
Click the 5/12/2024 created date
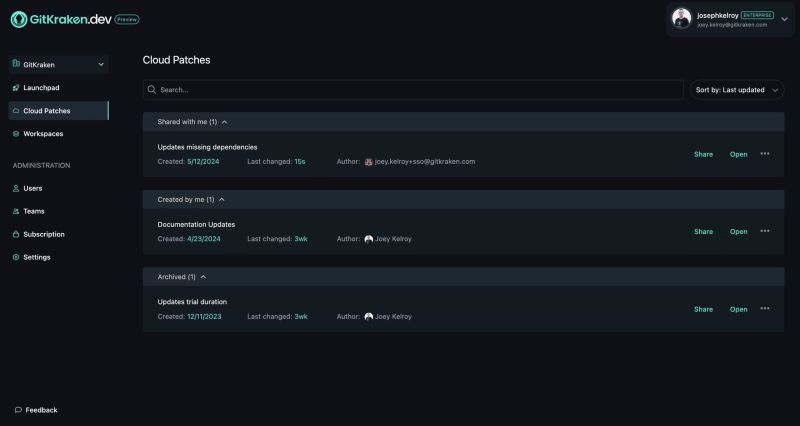203,161
